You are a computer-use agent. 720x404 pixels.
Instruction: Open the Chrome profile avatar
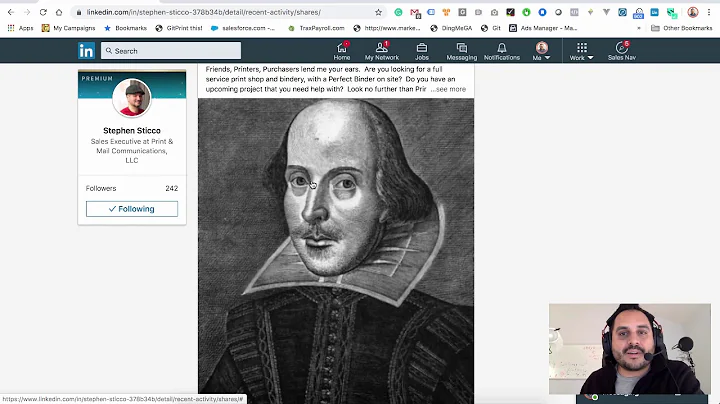693,12
